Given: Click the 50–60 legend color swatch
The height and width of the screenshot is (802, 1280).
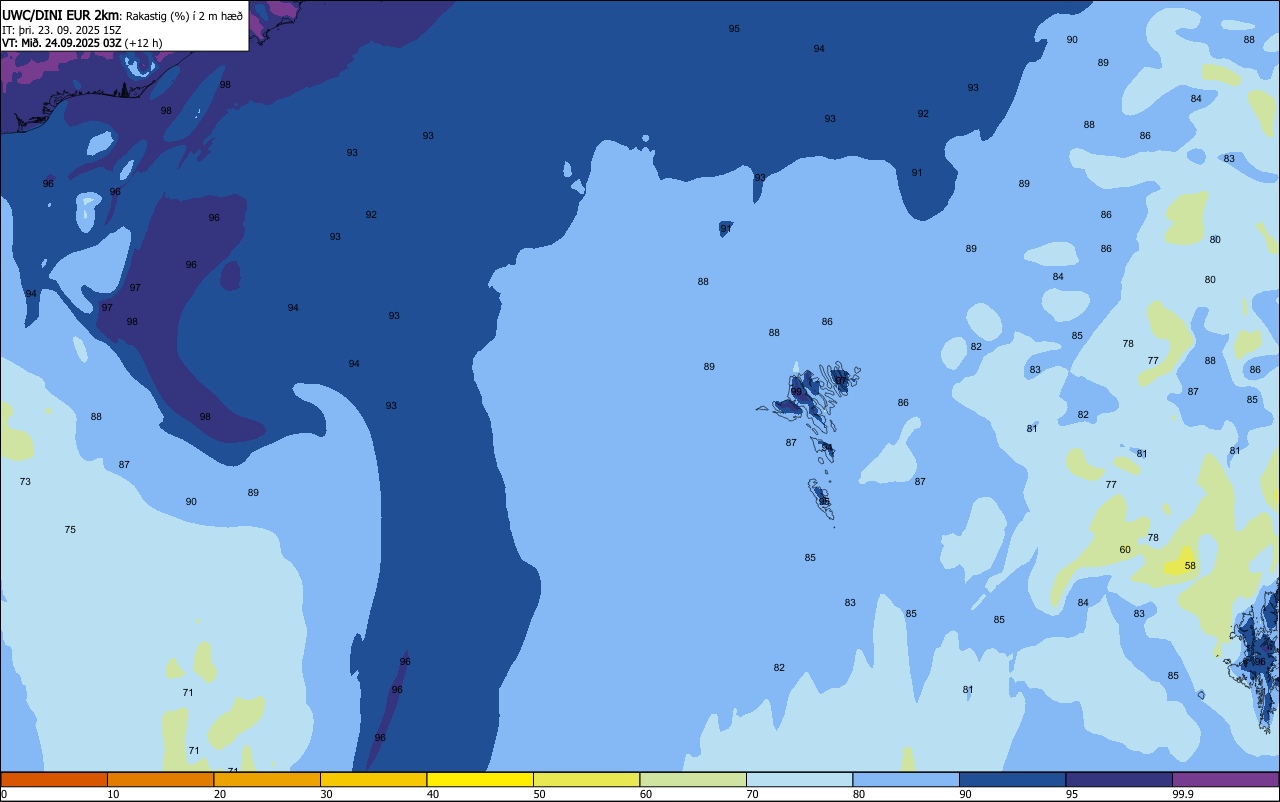Looking at the screenshot, I should tap(586, 779).
